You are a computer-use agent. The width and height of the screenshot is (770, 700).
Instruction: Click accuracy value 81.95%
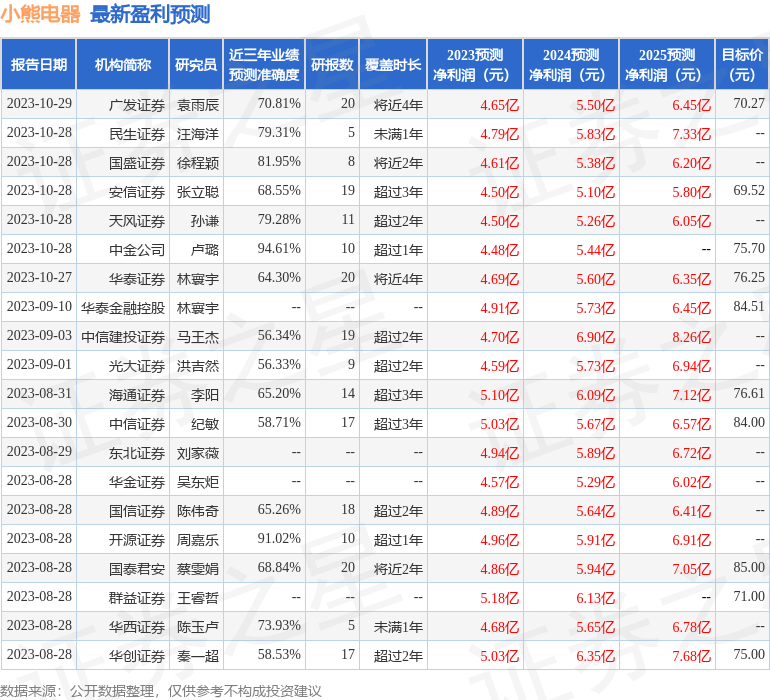coord(279,162)
